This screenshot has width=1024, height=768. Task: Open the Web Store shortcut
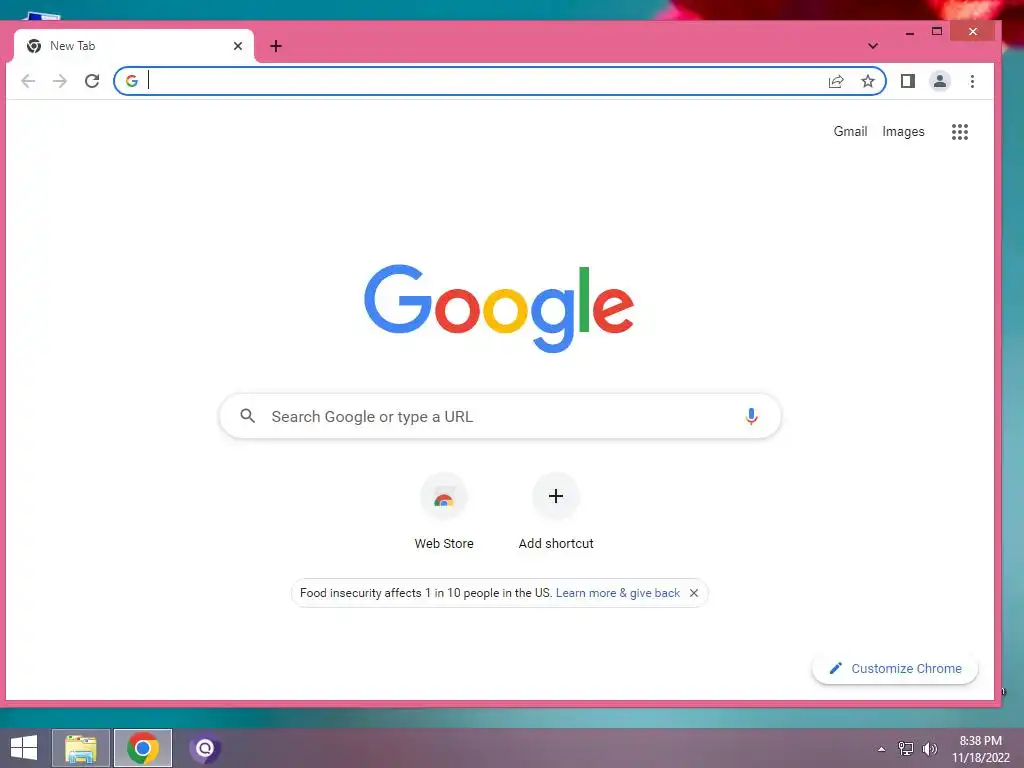[443, 513]
